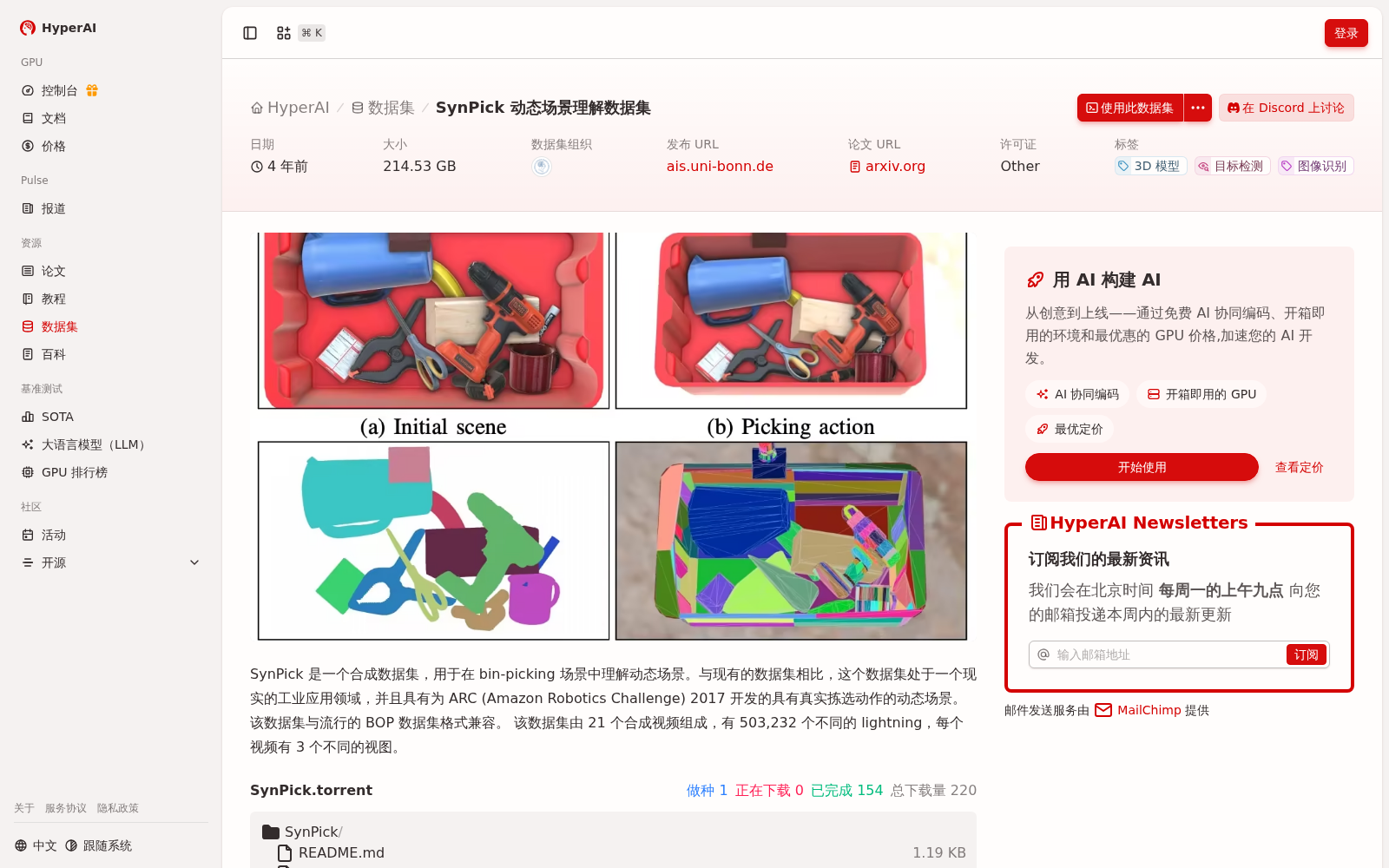Expand the 开源 sidebar section chevron

tap(194, 562)
